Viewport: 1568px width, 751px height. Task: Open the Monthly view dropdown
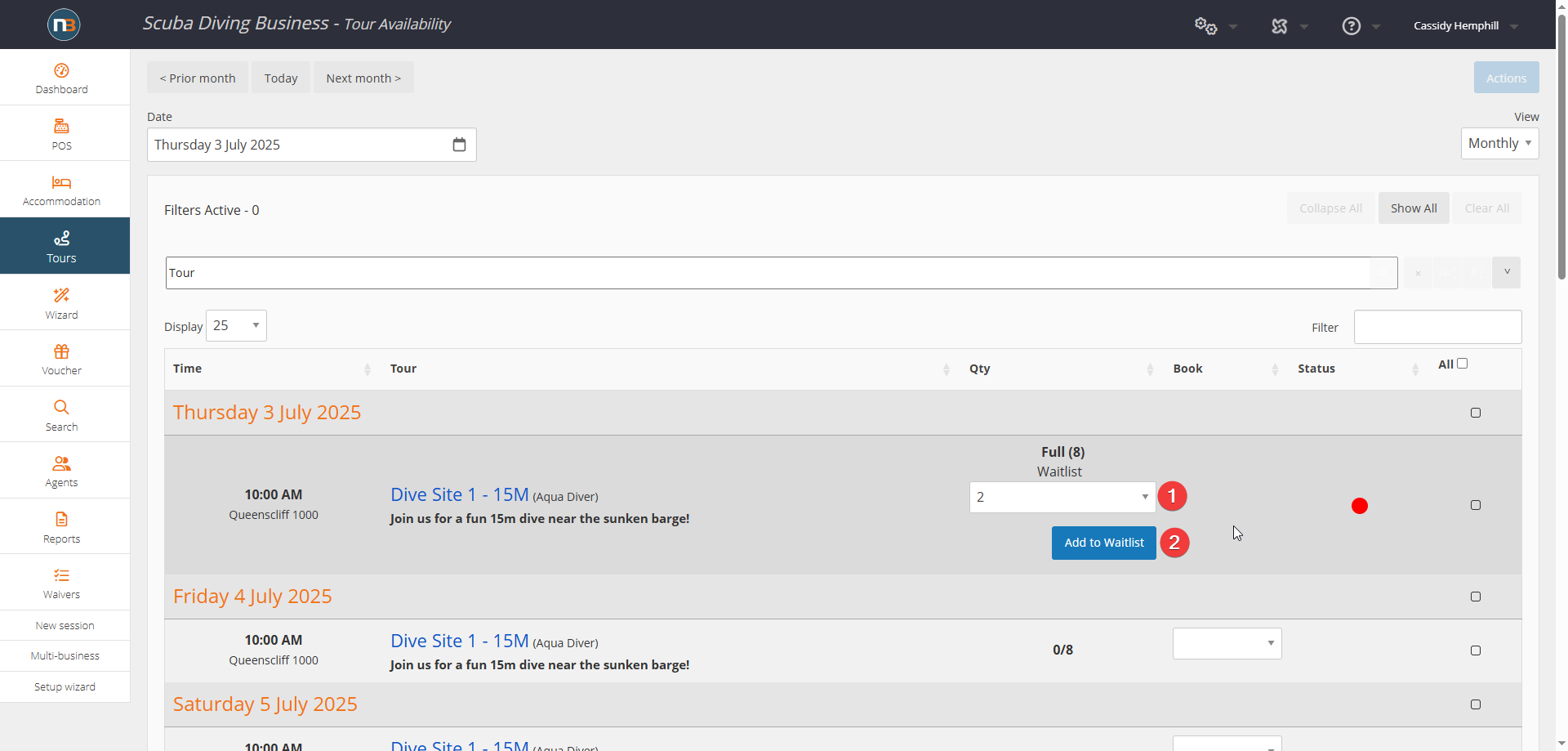[x=1499, y=143]
